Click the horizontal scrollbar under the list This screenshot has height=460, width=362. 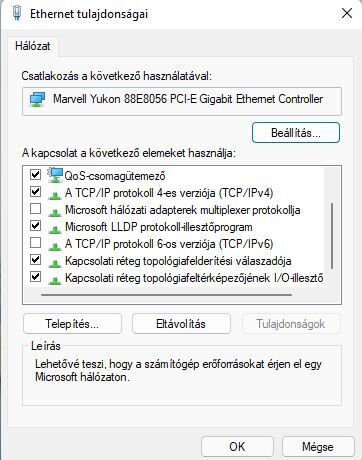click(166, 295)
